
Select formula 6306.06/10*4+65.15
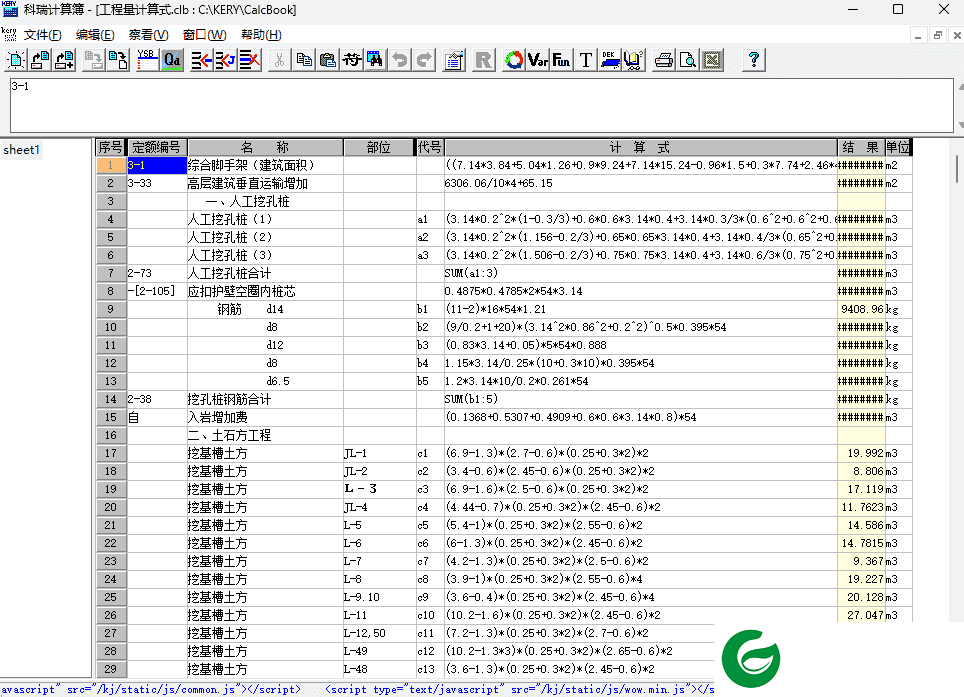641,183
